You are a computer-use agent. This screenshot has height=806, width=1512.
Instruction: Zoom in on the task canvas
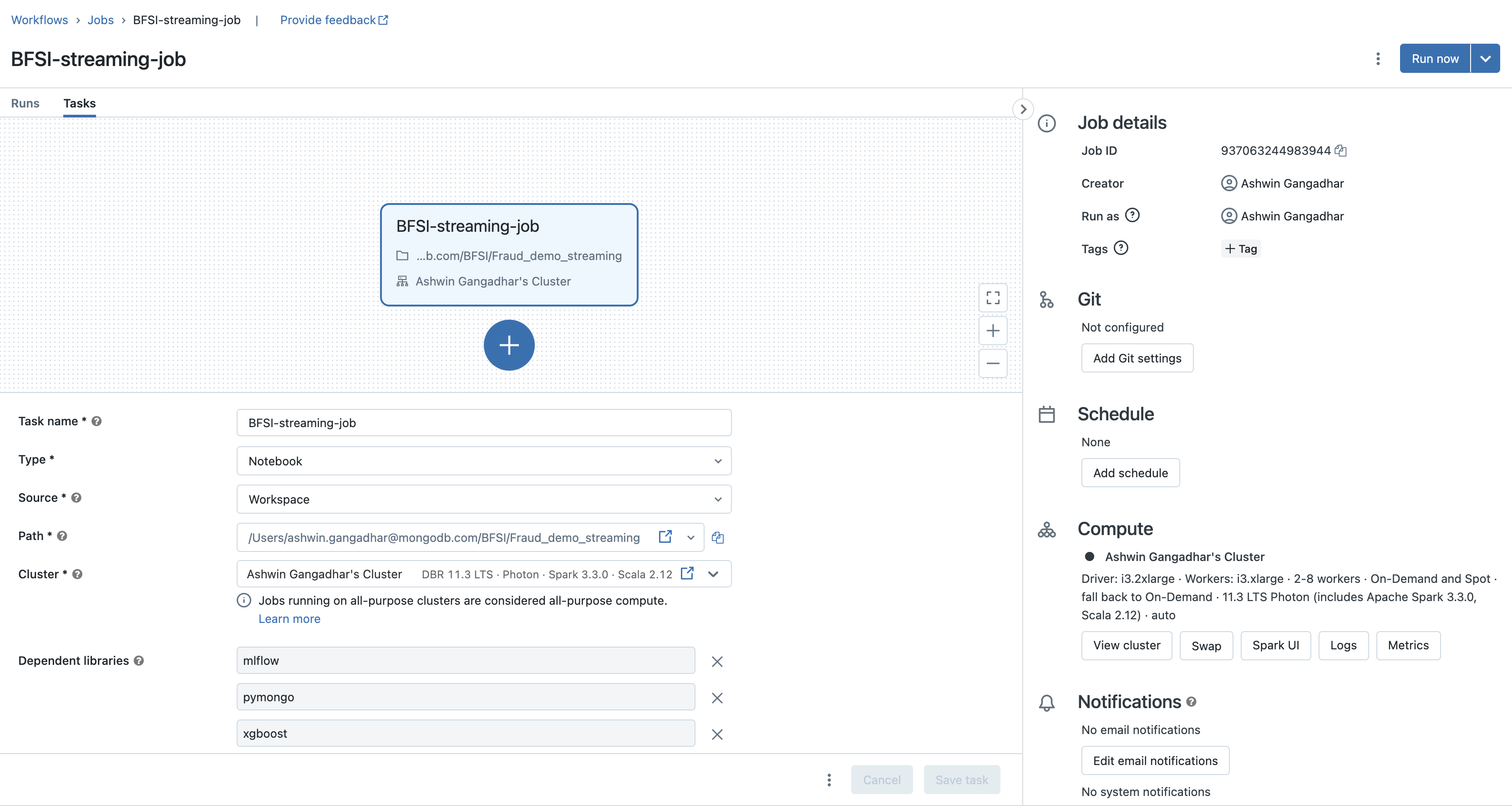(993, 331)
